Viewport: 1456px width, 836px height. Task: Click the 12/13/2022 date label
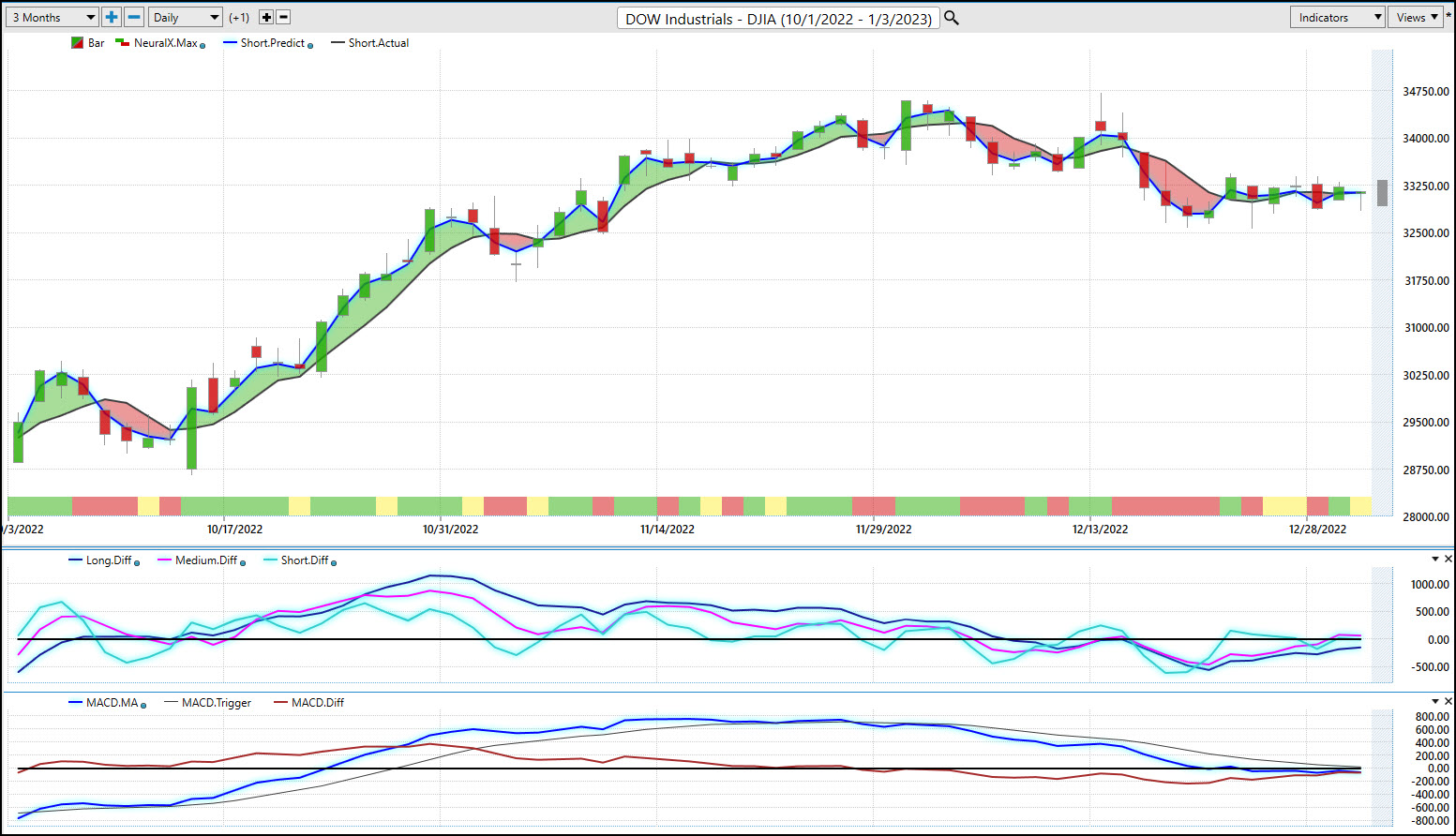[1101, 530]
